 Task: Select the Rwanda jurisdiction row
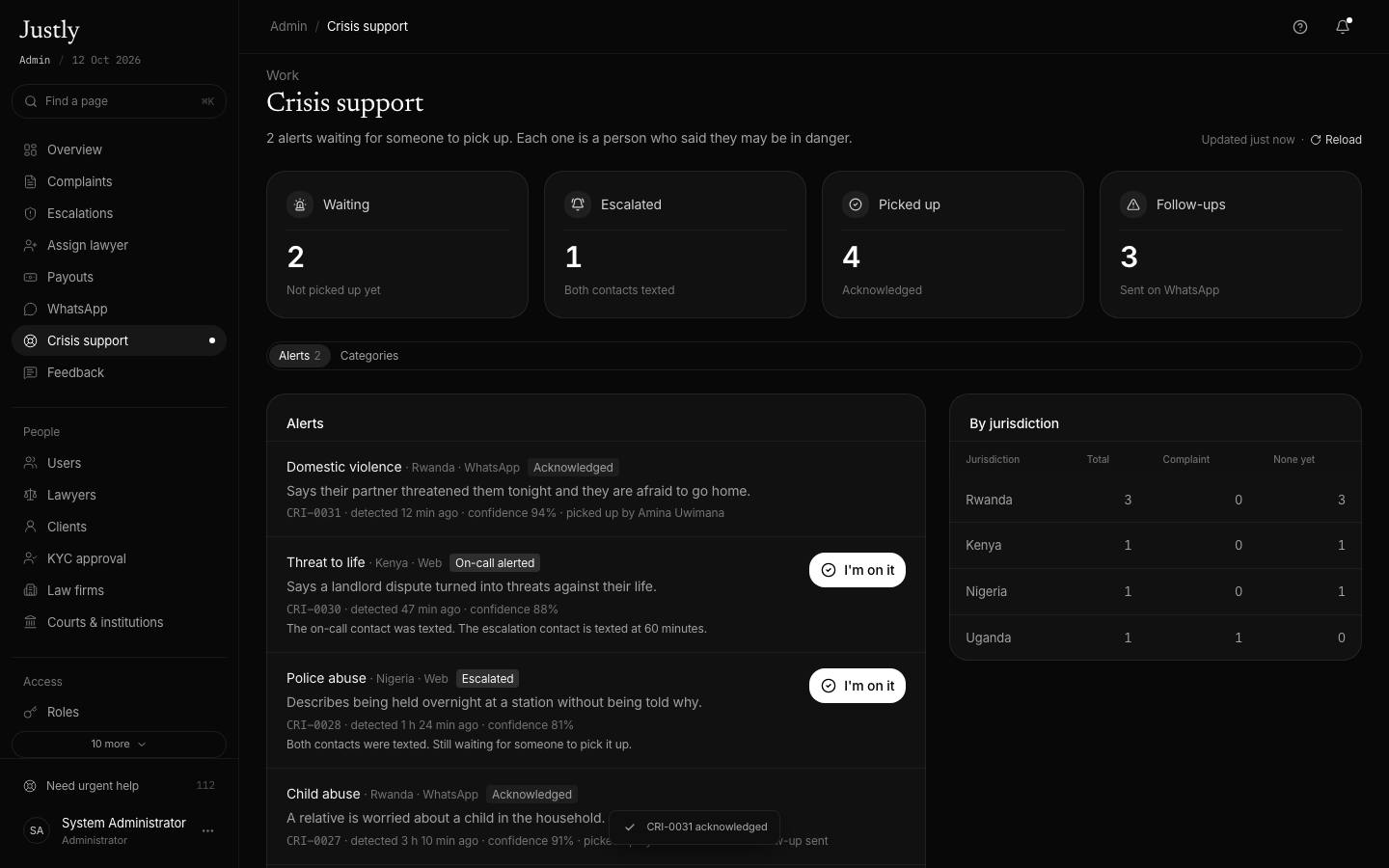[x=1156, y=500]
